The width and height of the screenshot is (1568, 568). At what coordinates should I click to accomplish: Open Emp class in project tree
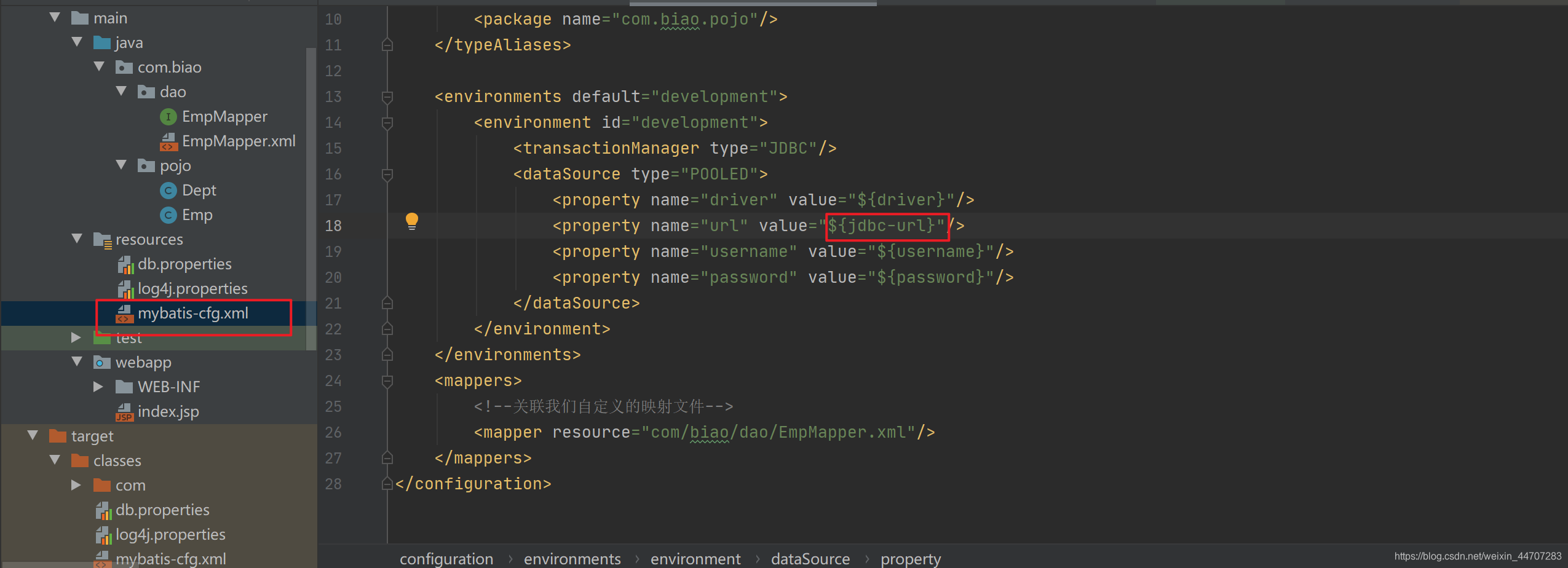click(197, 215)
